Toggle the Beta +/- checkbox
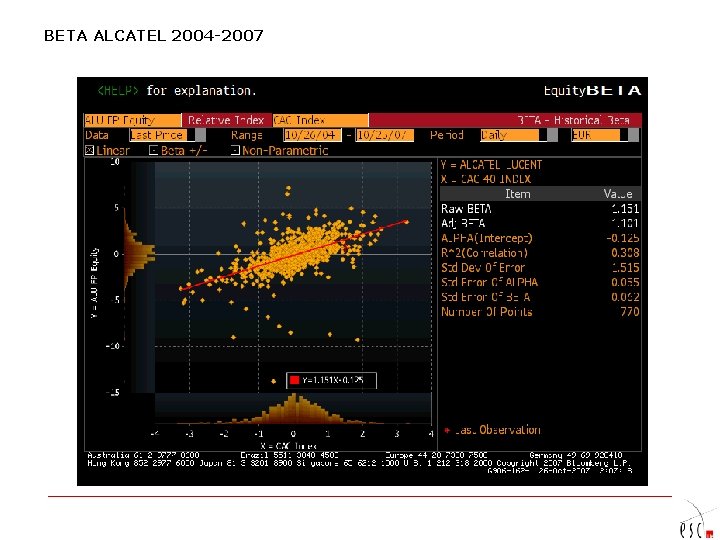The width and height of the screenshot is (720, 540). (154, 150)
